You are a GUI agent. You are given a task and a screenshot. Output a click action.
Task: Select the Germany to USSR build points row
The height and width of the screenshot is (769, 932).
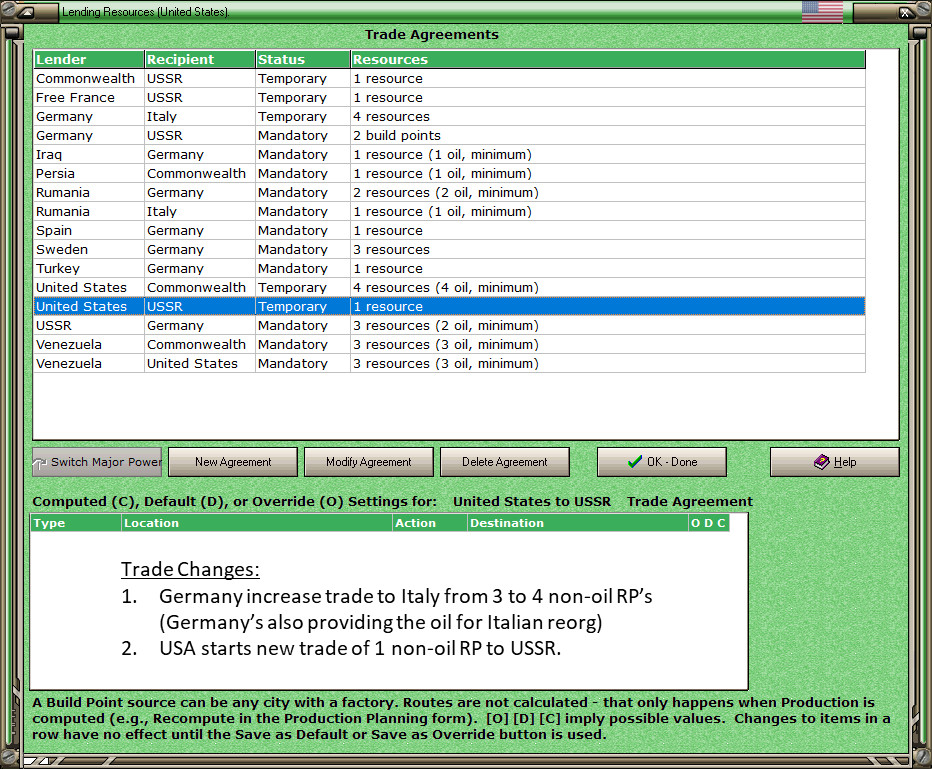449,135
